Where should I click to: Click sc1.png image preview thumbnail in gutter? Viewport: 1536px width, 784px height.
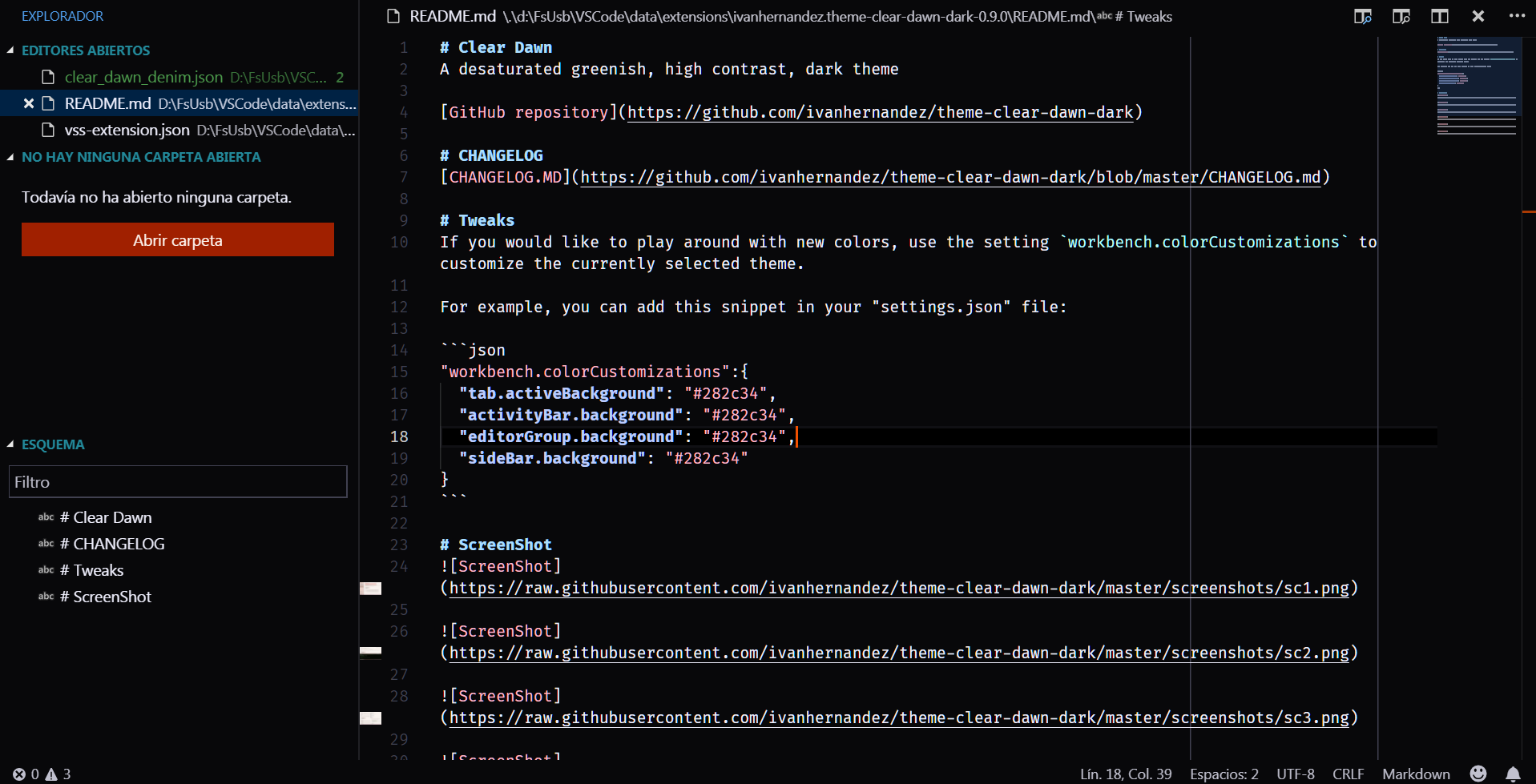(x=370, y=589)
